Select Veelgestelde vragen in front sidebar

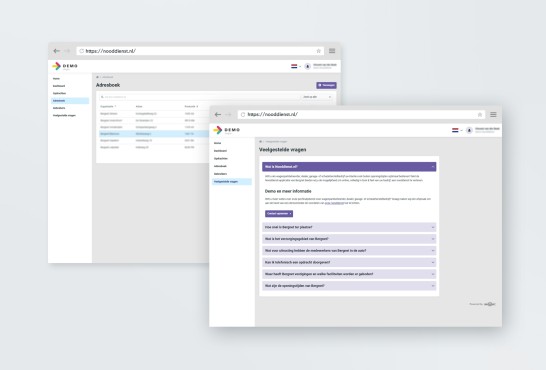(232, 182)
